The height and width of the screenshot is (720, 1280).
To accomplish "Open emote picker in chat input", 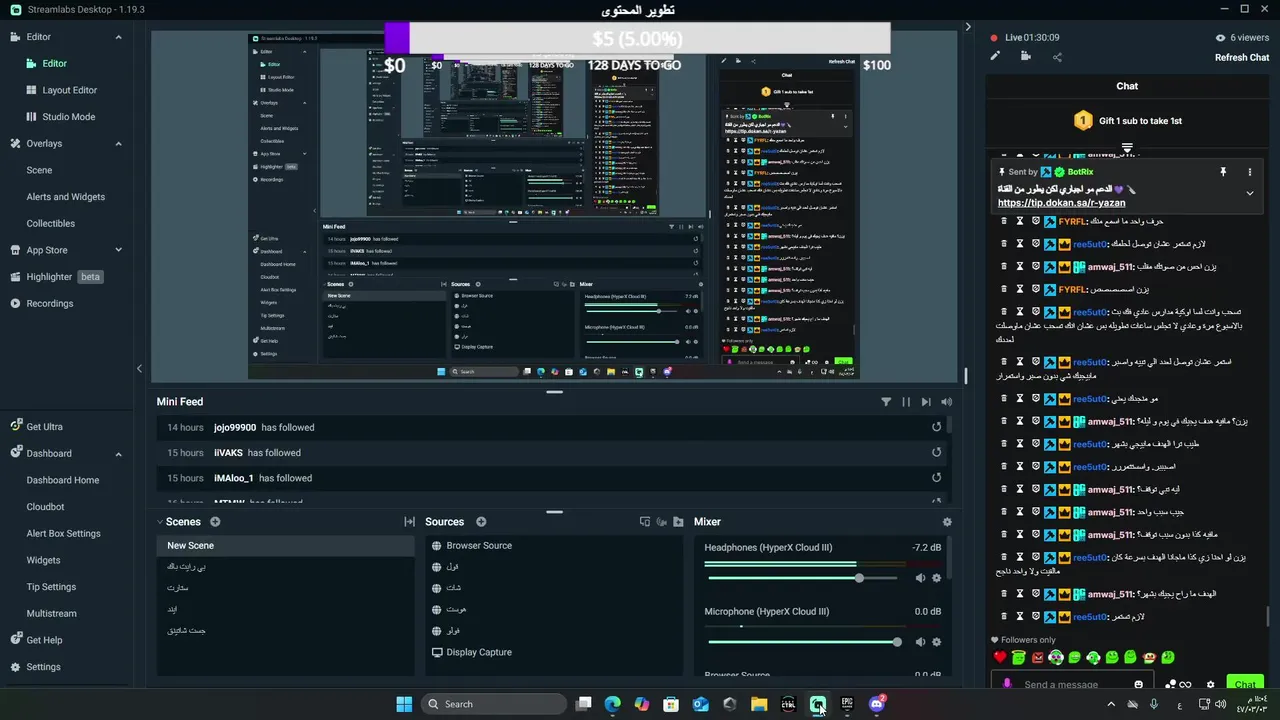I will tap(1138, 685).
